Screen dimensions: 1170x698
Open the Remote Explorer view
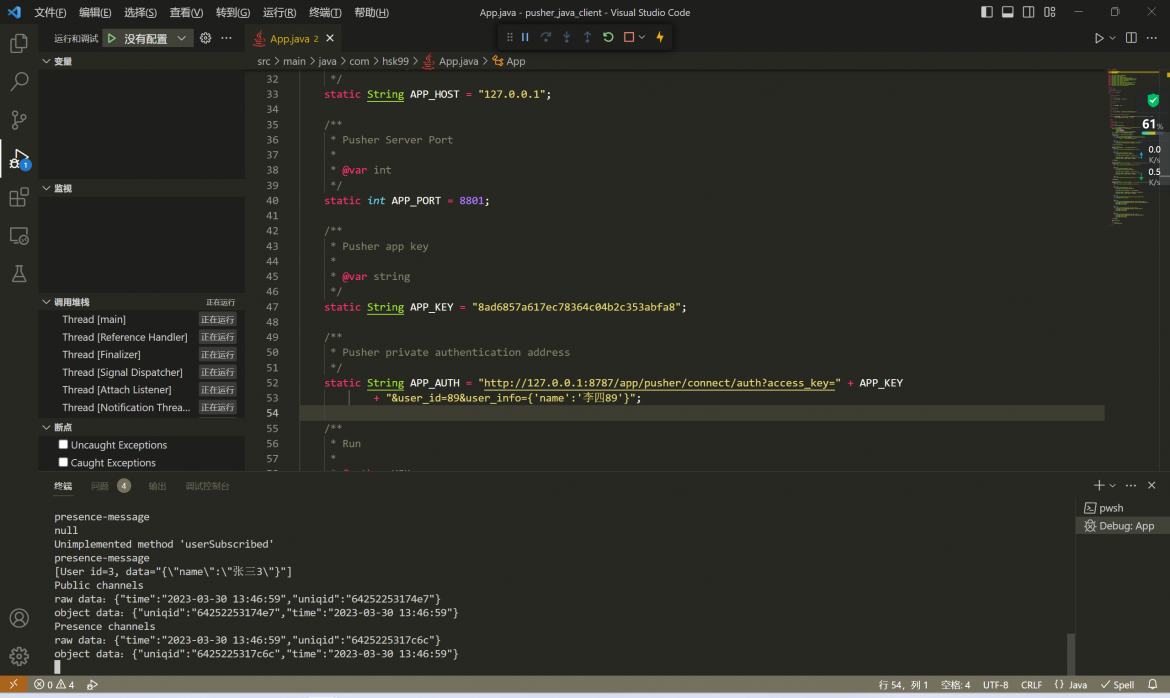(x=19, y=236)
